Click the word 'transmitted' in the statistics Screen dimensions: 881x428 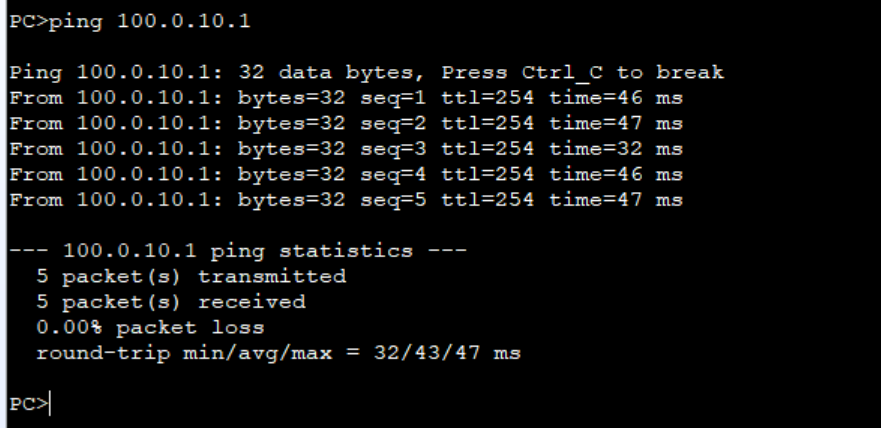tap(272, 277)
